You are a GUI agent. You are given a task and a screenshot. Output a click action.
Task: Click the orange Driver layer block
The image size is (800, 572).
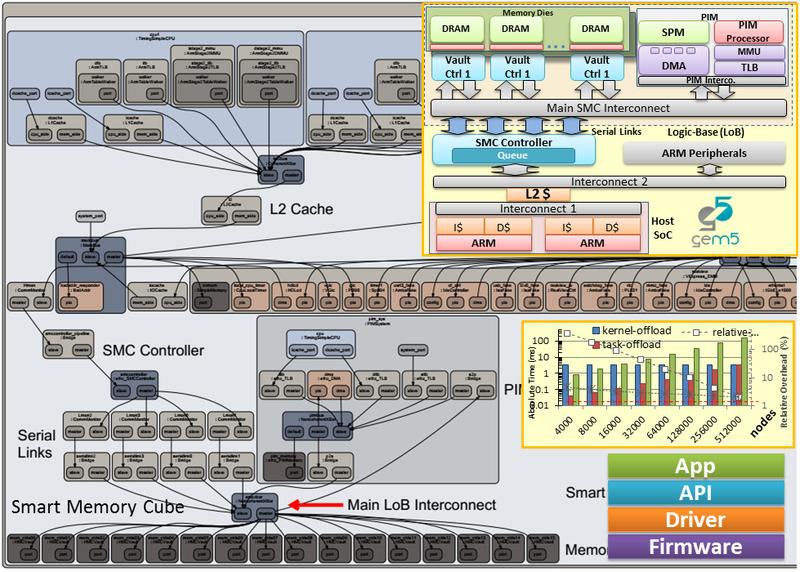tap(695, 519)
